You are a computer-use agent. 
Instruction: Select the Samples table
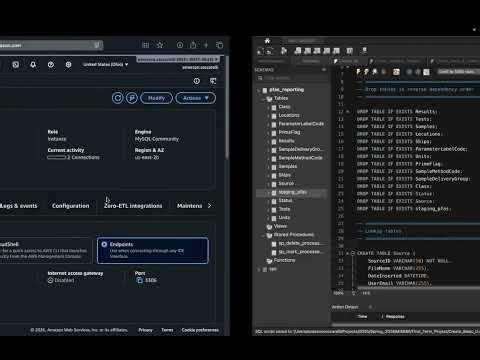(x=288, y=166)
